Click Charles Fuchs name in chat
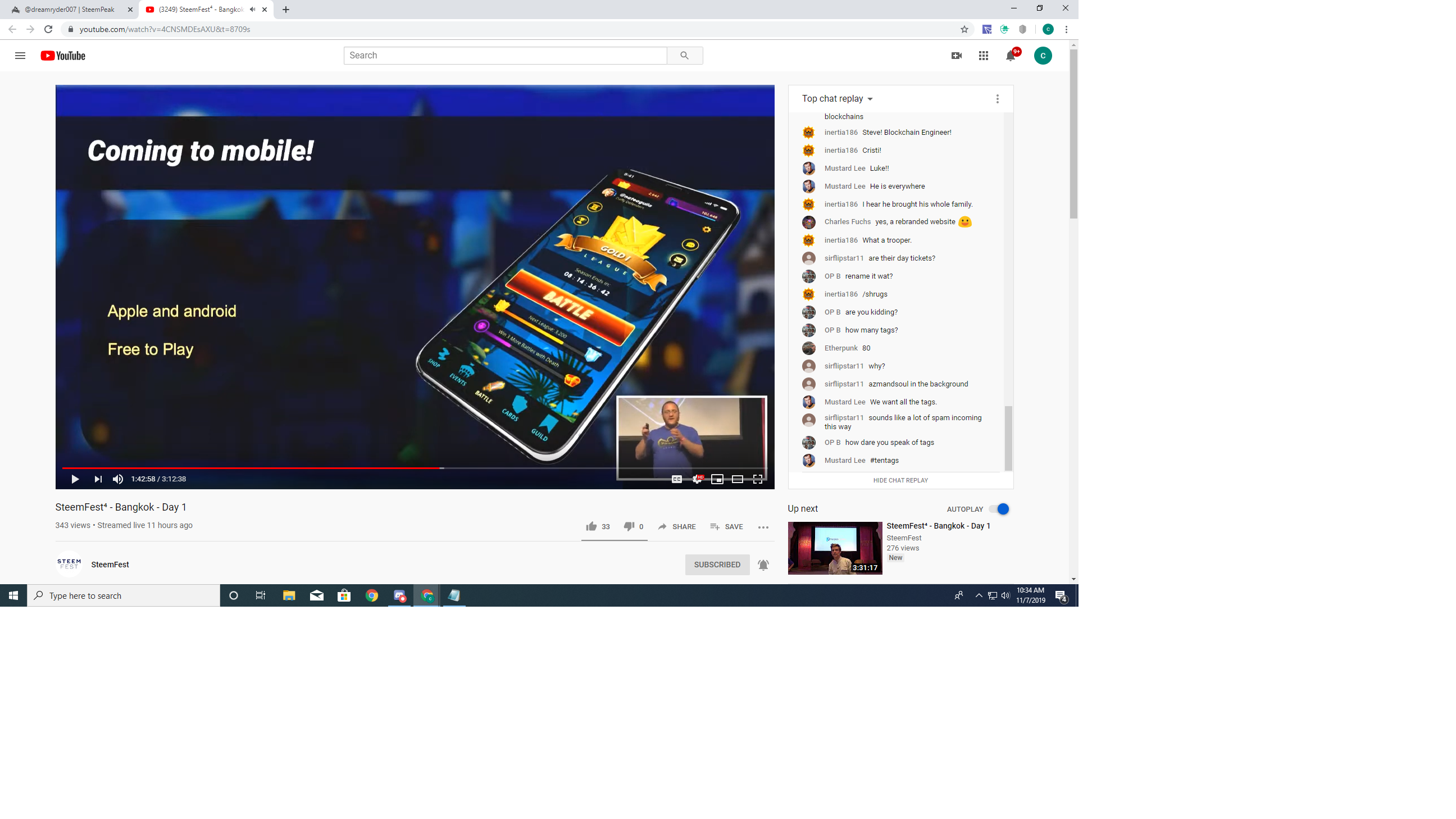Screen dimensions: 1456x819 point(847,221)
